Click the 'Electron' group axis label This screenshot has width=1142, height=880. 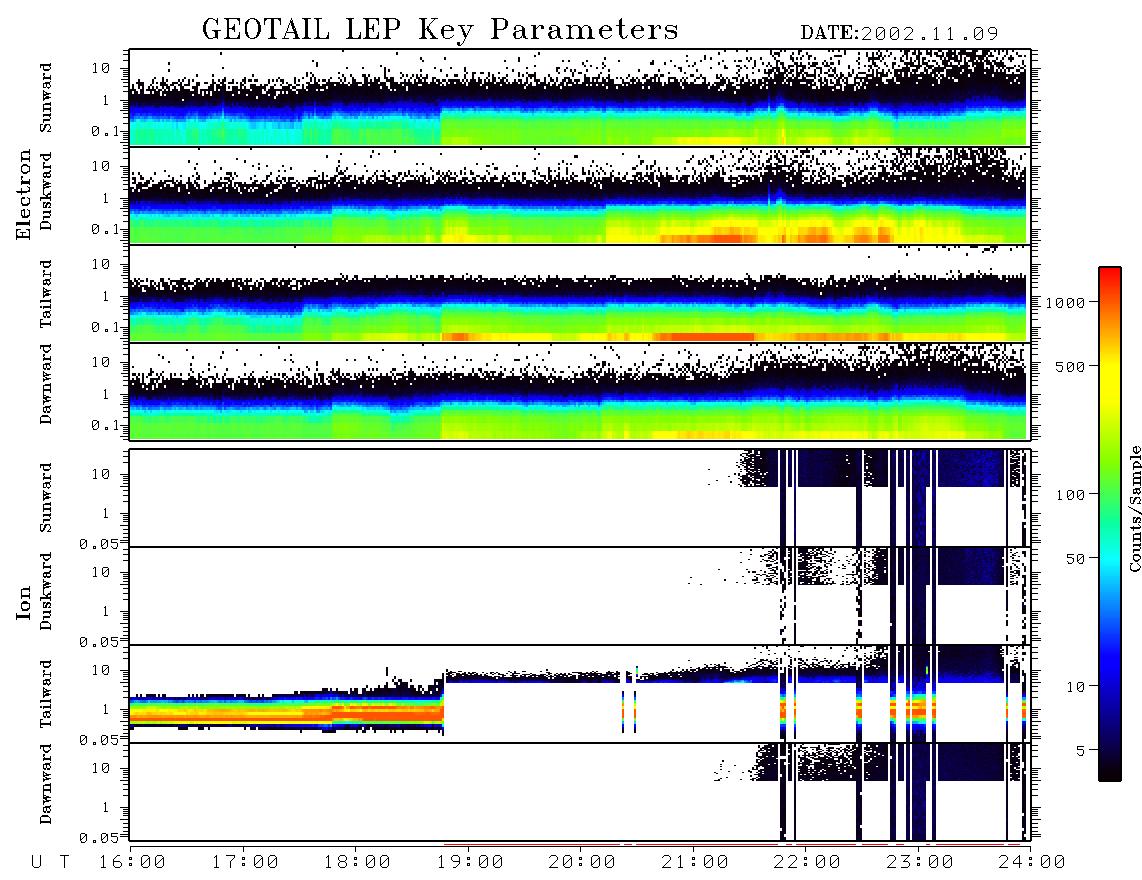[x=24, y=195]
